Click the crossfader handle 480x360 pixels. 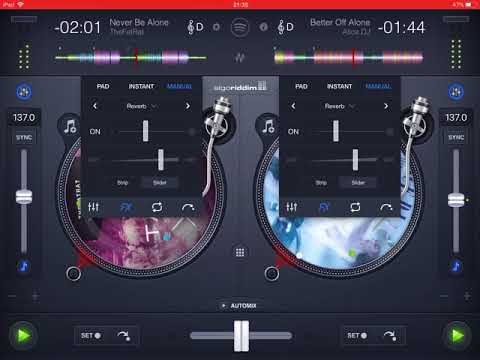(241, 336)
